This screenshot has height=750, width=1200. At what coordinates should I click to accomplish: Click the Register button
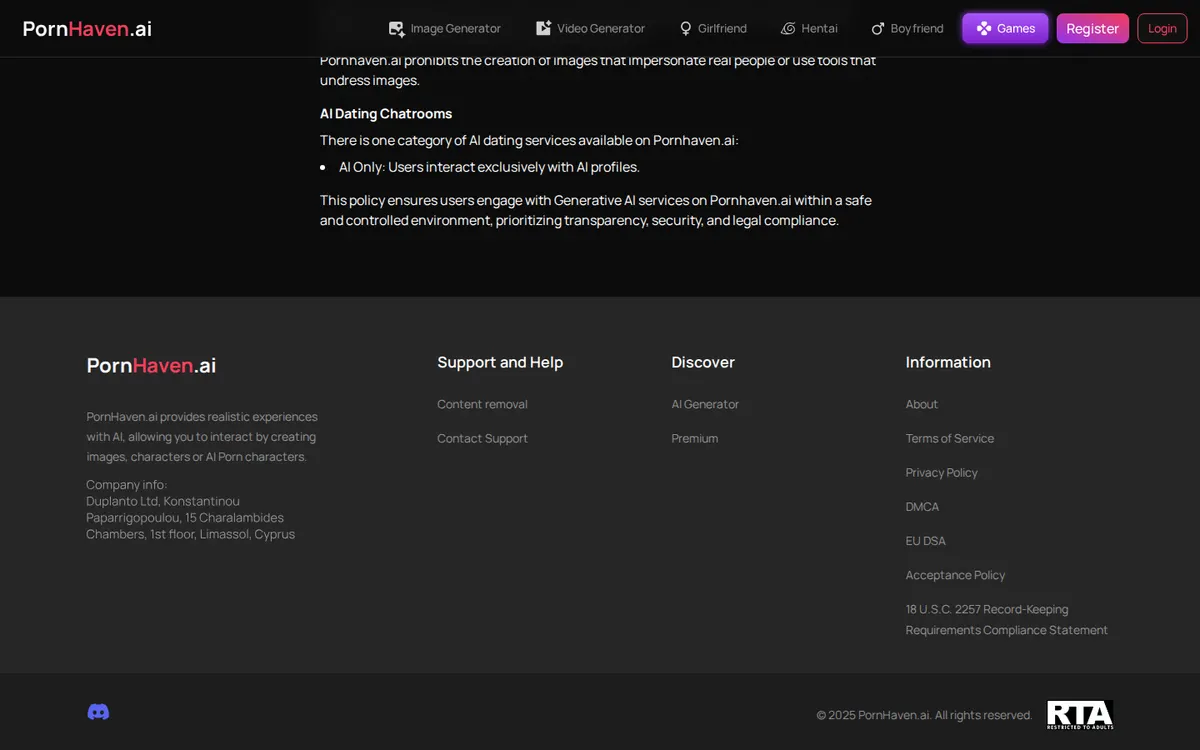[1093, 28]
